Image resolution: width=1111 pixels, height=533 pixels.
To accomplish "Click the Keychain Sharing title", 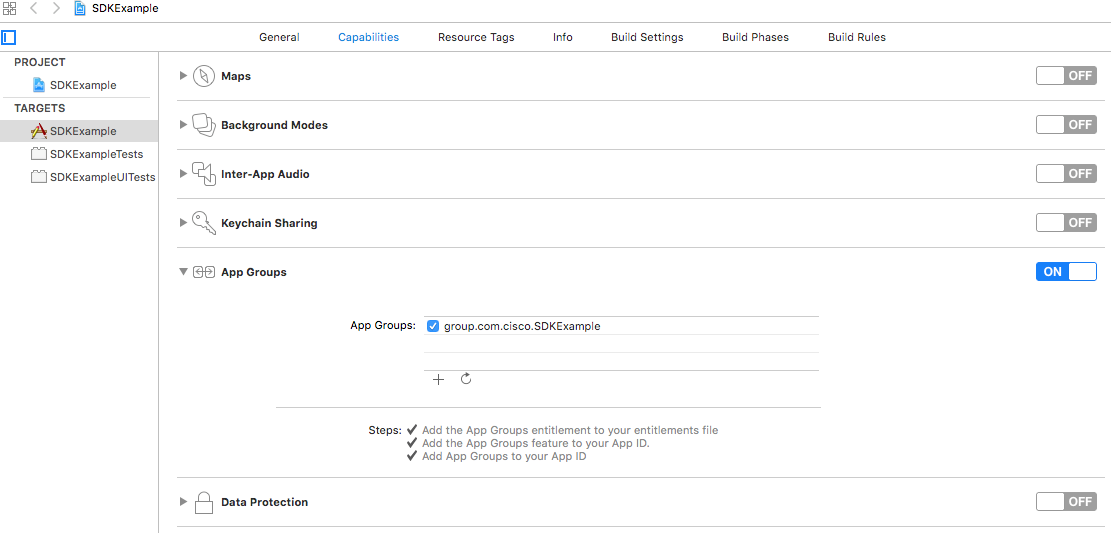I will 269,223.
